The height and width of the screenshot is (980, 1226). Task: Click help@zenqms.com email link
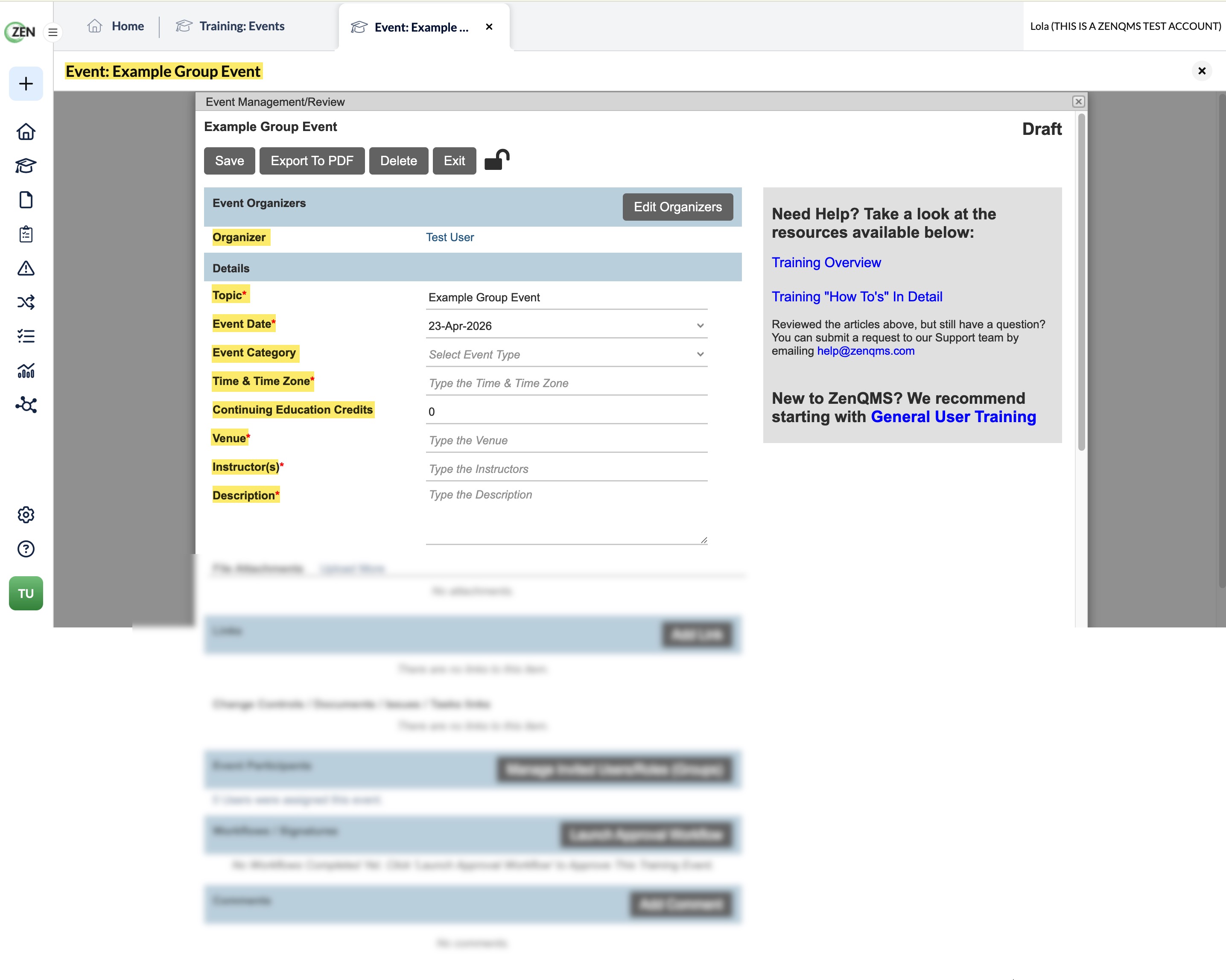[865, 351]
